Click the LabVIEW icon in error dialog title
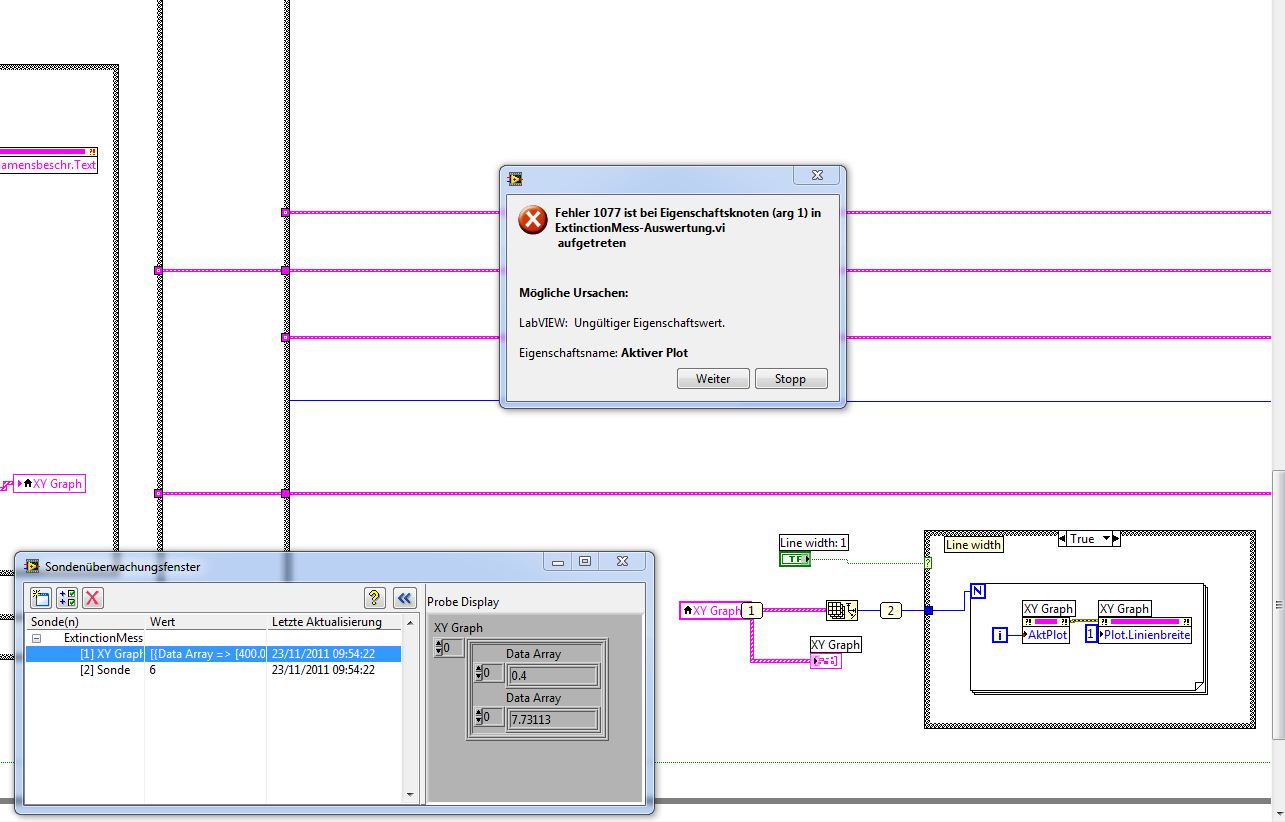 pyautogui.click(x=515, y=178)
